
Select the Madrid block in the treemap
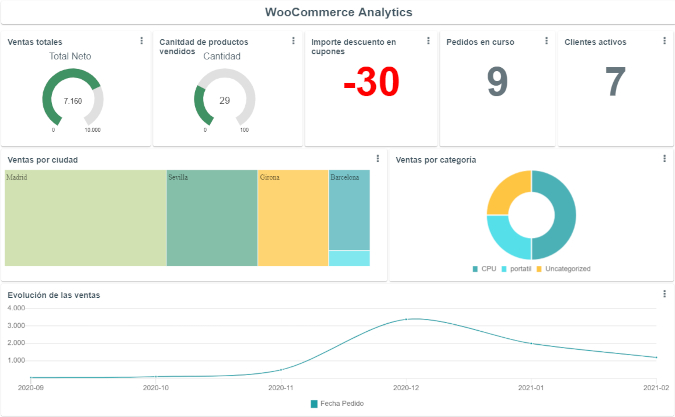[x=85, y=218]
